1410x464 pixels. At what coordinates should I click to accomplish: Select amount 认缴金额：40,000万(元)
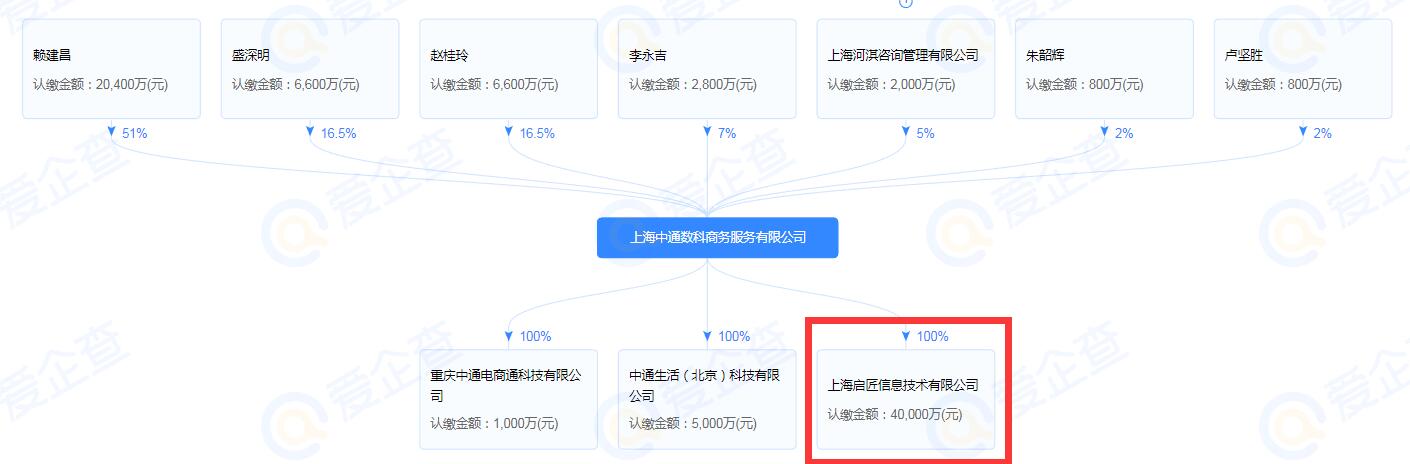895,414
